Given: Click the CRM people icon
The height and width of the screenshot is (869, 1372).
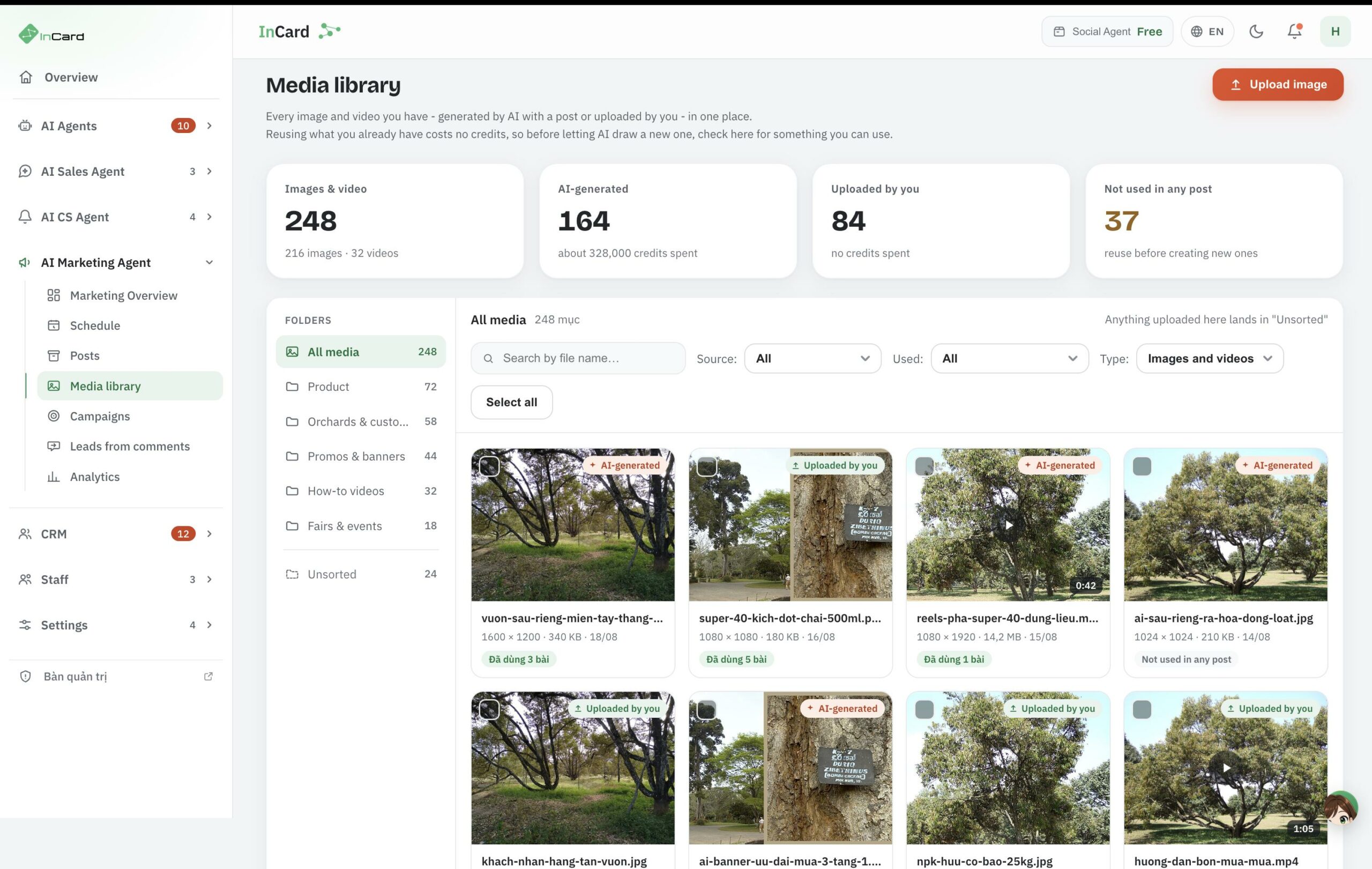Looking at the screenshot, I should 25,534.
